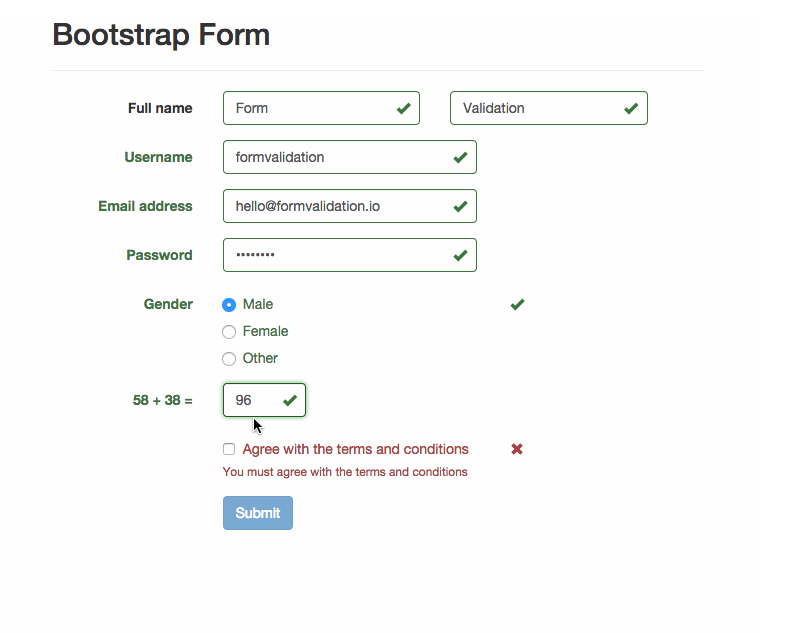Click the green checkmark beside Gender options
The image size is (786, 633).
(517, 304)
